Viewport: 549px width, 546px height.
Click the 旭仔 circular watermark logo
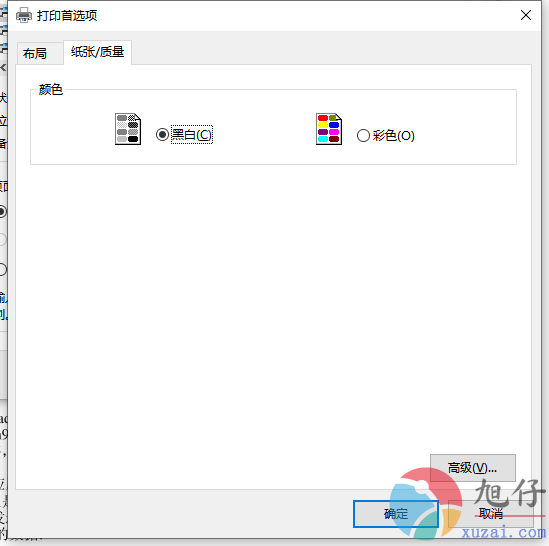[x=426, y=503]
